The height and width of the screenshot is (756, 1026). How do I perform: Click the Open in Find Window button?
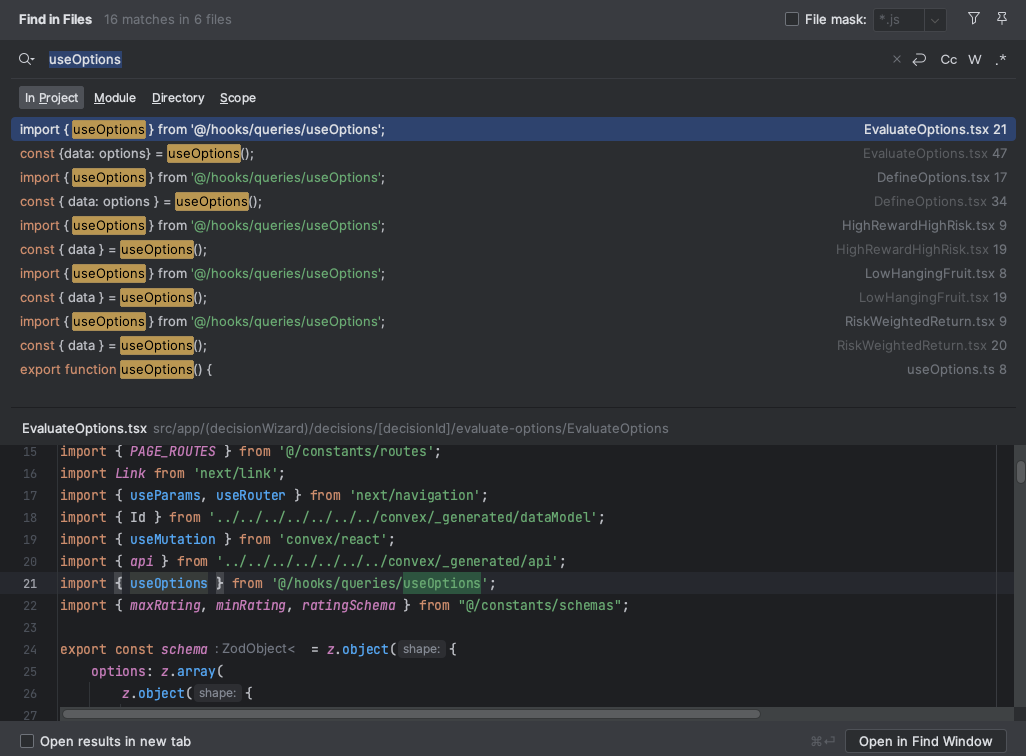coord(925,741)
